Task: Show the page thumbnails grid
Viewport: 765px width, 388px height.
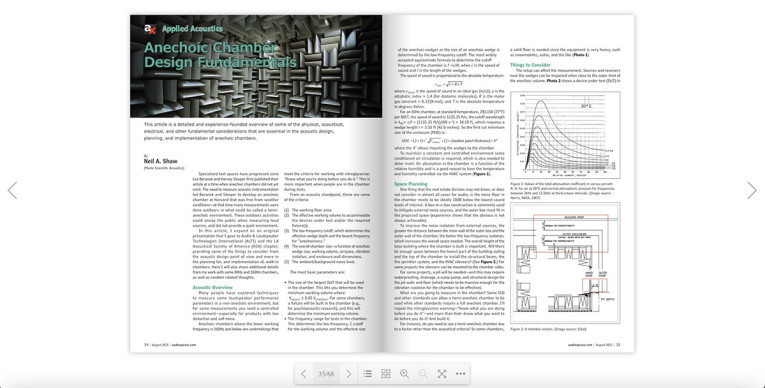Action: (386, 374)
